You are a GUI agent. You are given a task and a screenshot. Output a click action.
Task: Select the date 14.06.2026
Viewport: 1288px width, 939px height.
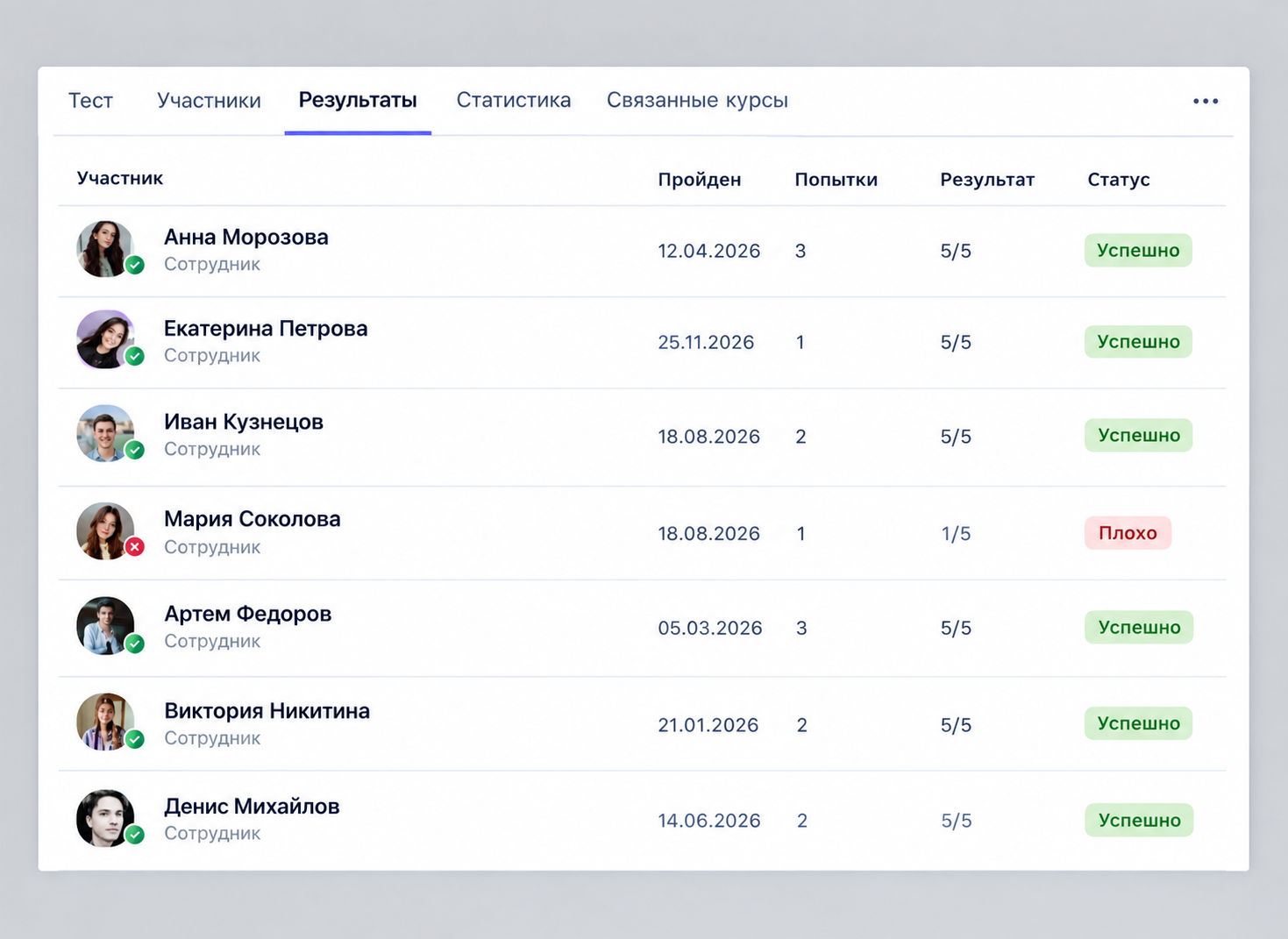click(709, 822)
